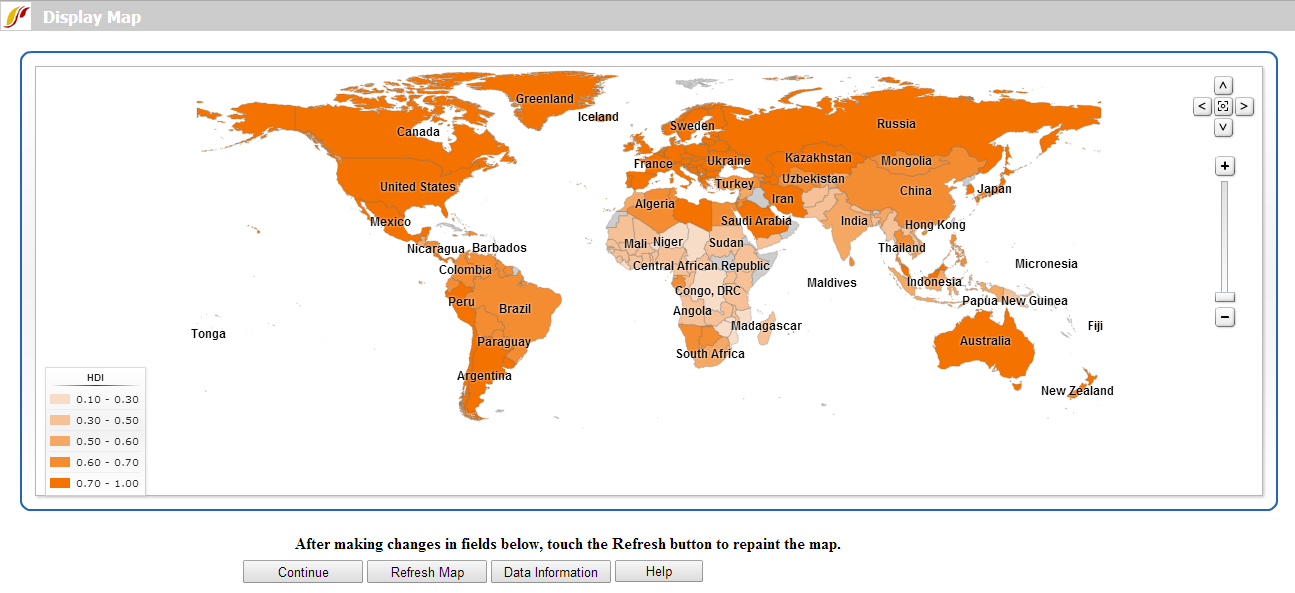Viewport: 1295px width, 593px height.
Task: Click the pan up arrow icon
Action: point(1223,85)
